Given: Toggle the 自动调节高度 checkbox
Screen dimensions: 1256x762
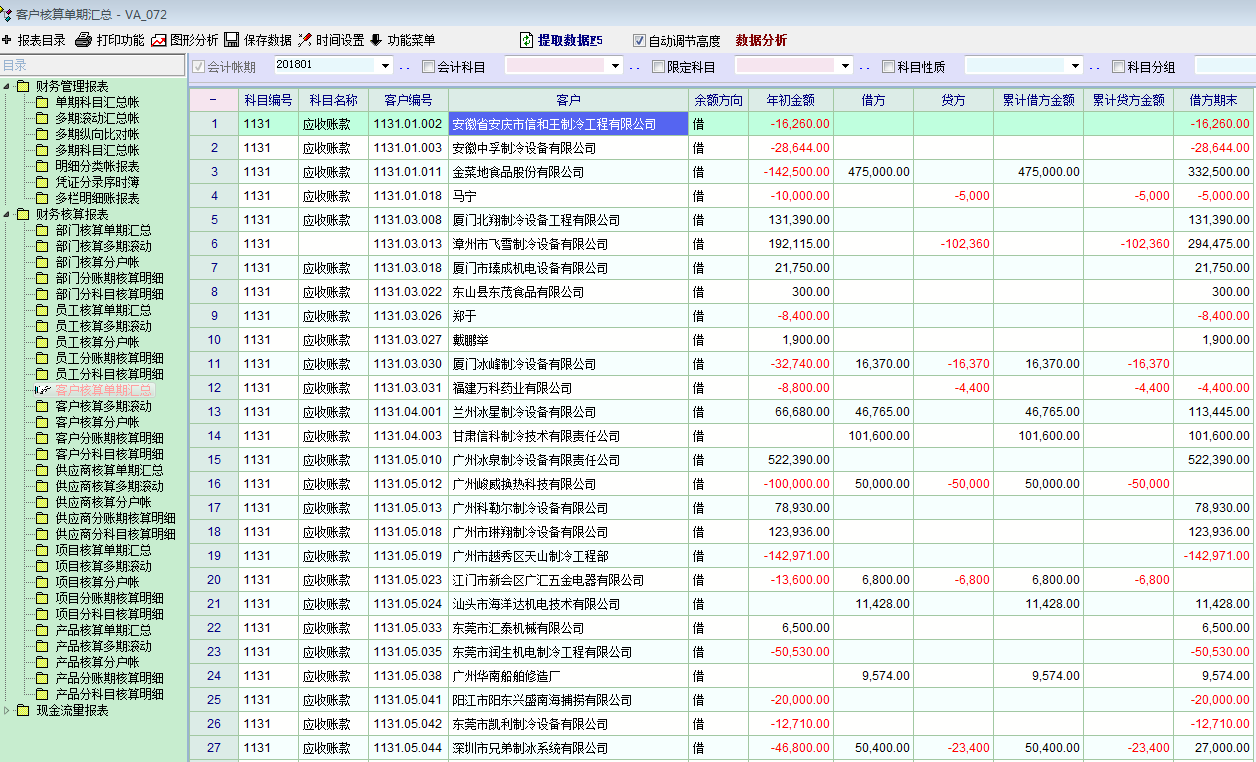Looking at the screenshot, I should click(x=640, y=41).
